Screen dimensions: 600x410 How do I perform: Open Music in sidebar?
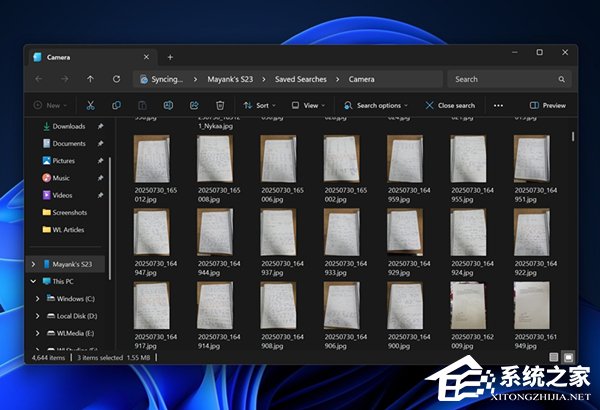click(x=61, y=178)
